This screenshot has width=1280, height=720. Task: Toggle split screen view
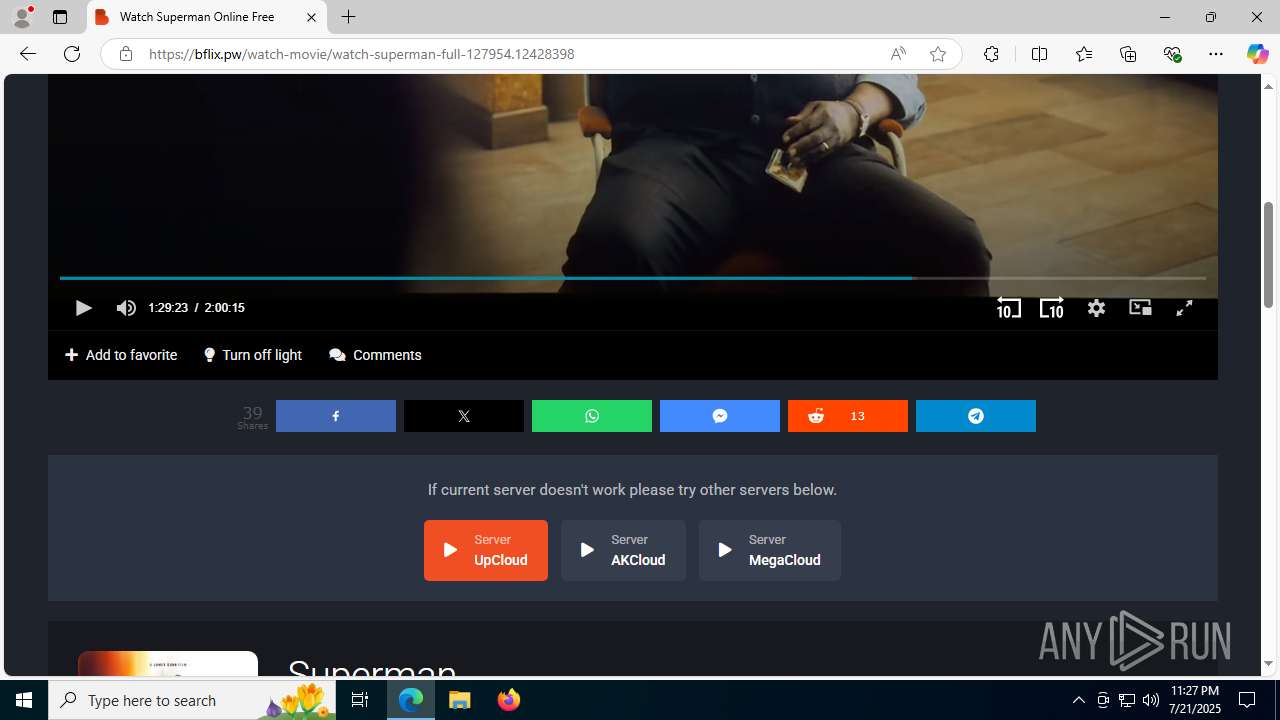(1039, 54)
